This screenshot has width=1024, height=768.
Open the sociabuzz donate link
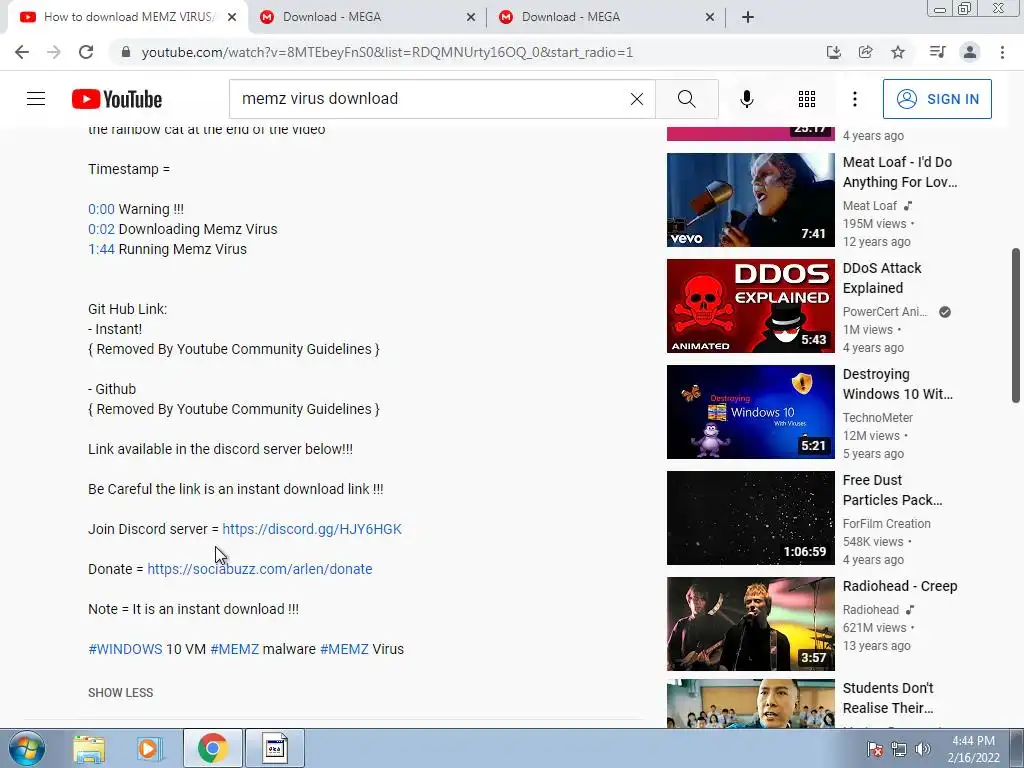coord(260,569)
